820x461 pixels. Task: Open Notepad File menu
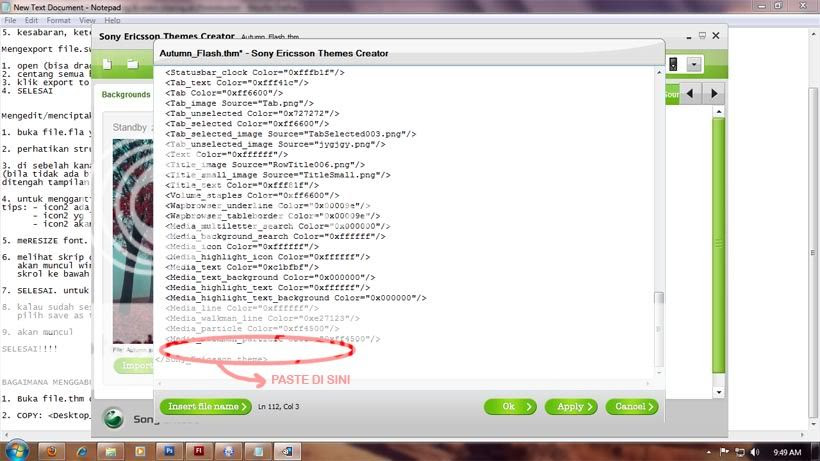click(x=10, y=20)
